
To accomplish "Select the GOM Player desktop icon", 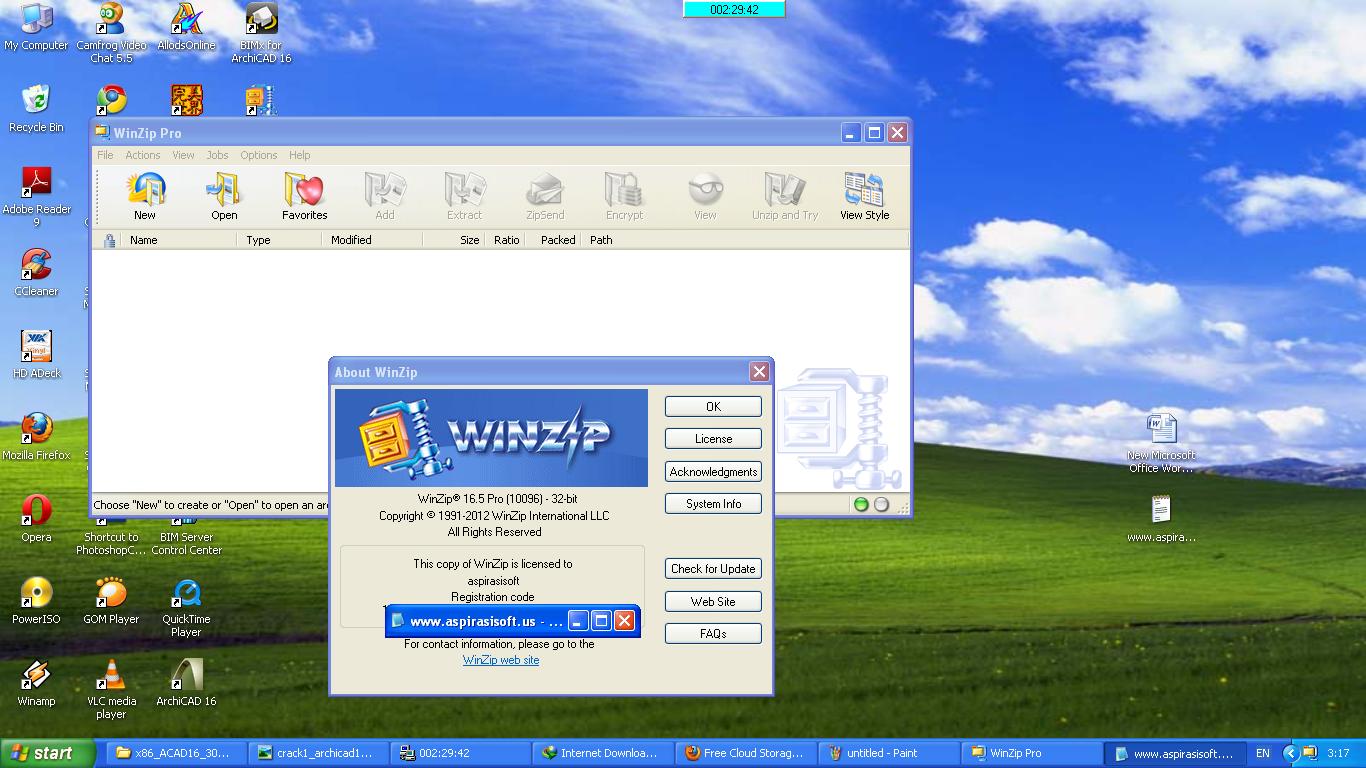I will pos(111,601).
